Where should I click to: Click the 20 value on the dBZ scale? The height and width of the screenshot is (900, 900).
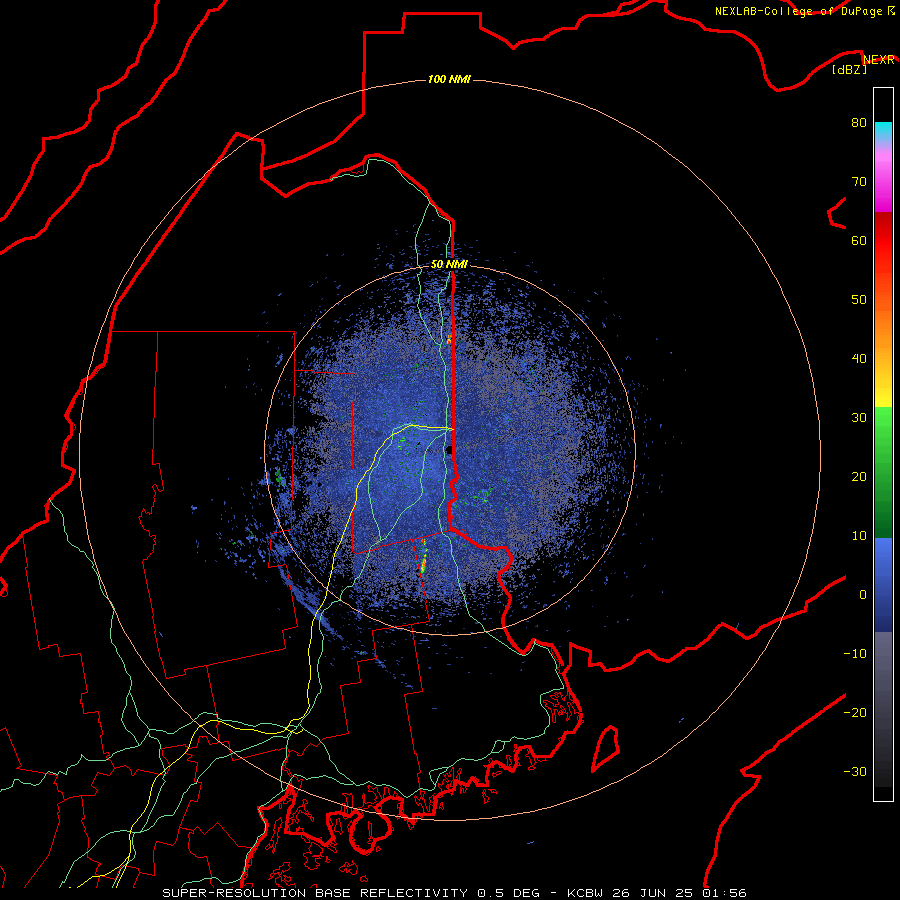pyautogui.click(x=859, y=477)
